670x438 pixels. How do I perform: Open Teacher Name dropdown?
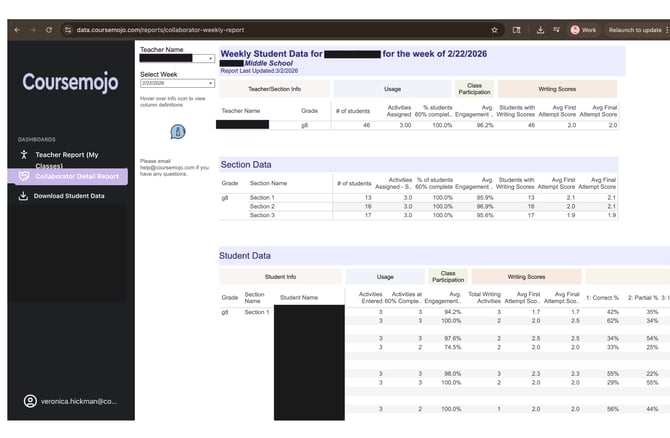click(177, 58)
